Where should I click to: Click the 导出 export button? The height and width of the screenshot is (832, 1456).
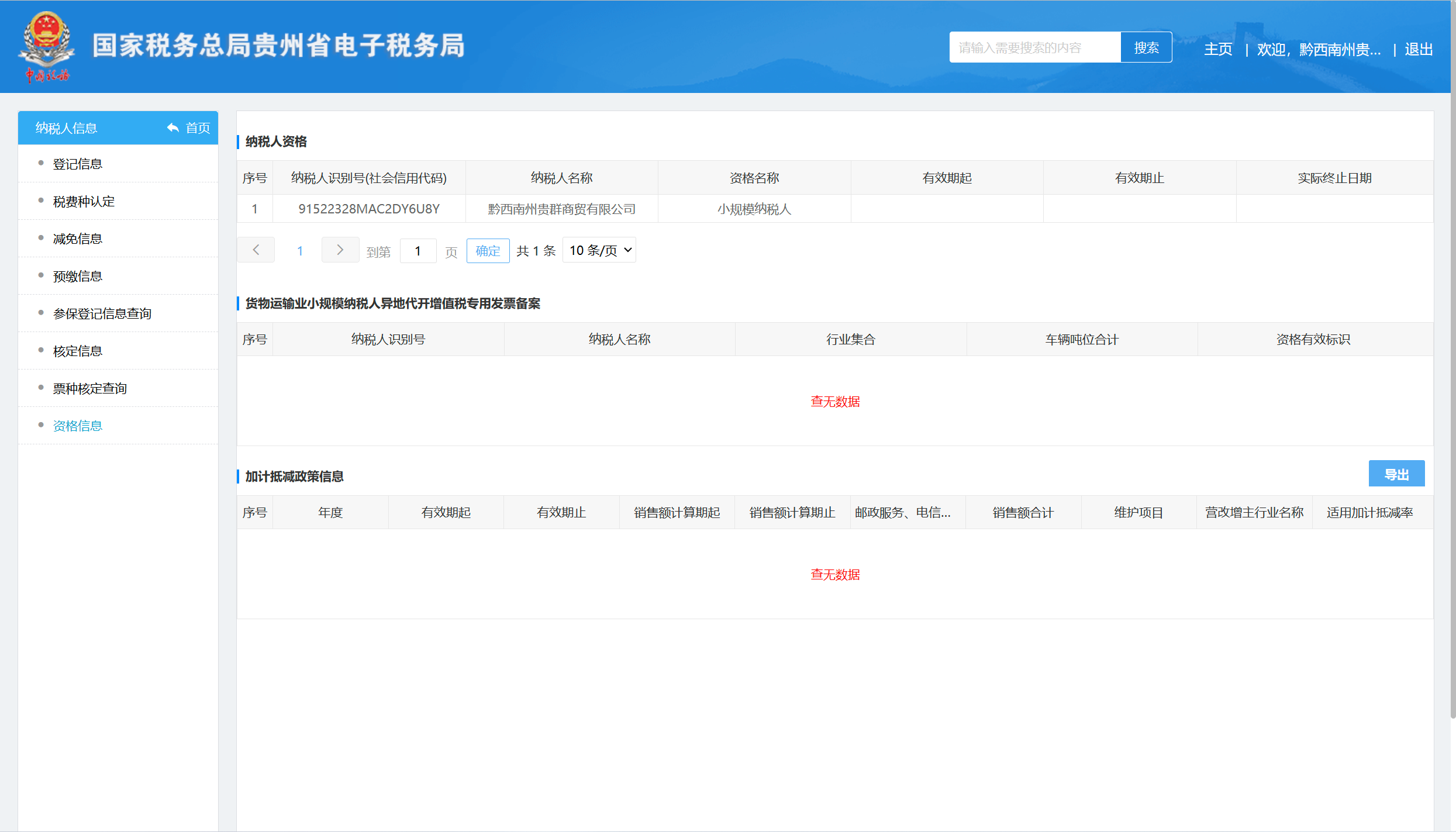[x=1396, y=474]
